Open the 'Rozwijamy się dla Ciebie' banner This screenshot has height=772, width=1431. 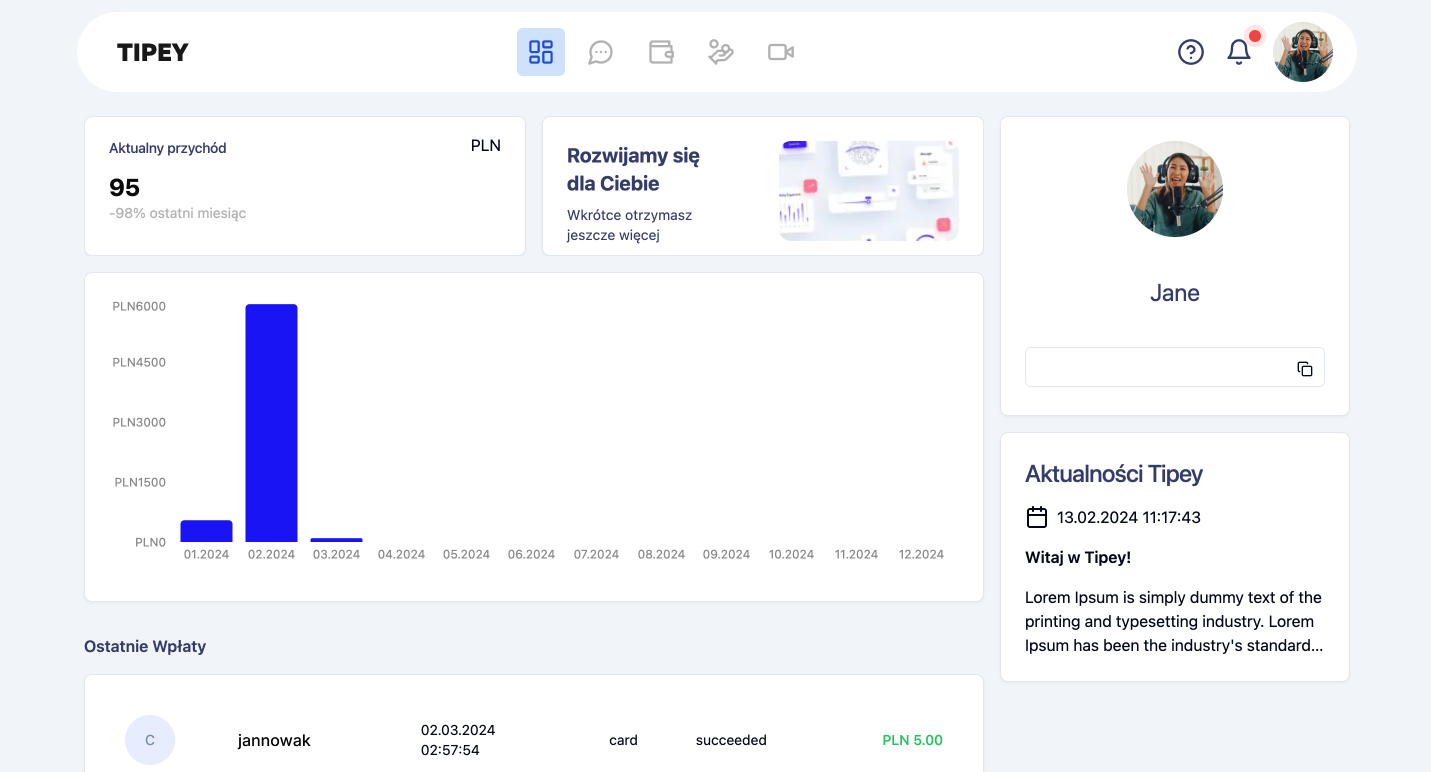pyautogui.click(x=762, y=186)
